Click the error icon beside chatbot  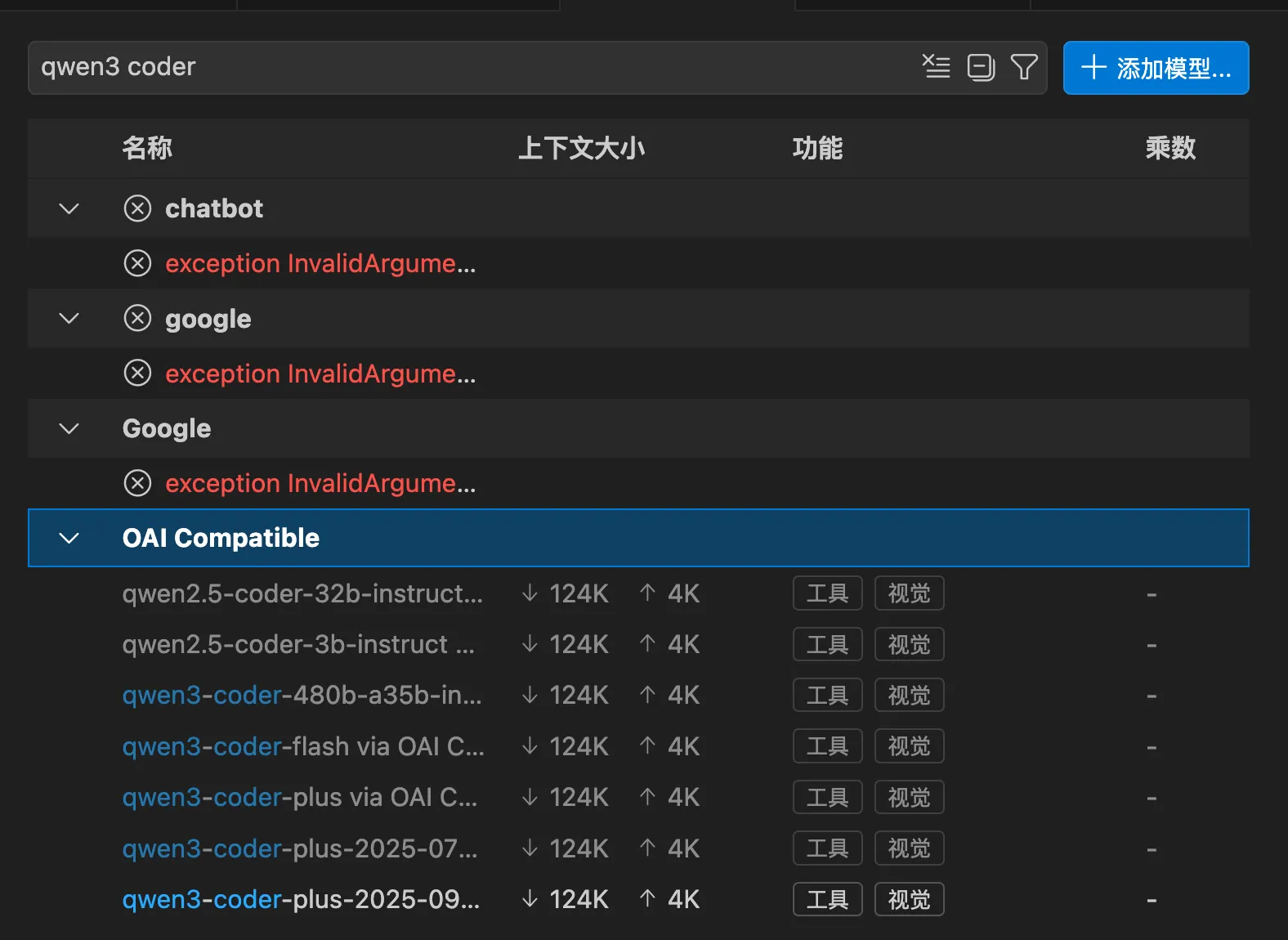pos(137,208)
